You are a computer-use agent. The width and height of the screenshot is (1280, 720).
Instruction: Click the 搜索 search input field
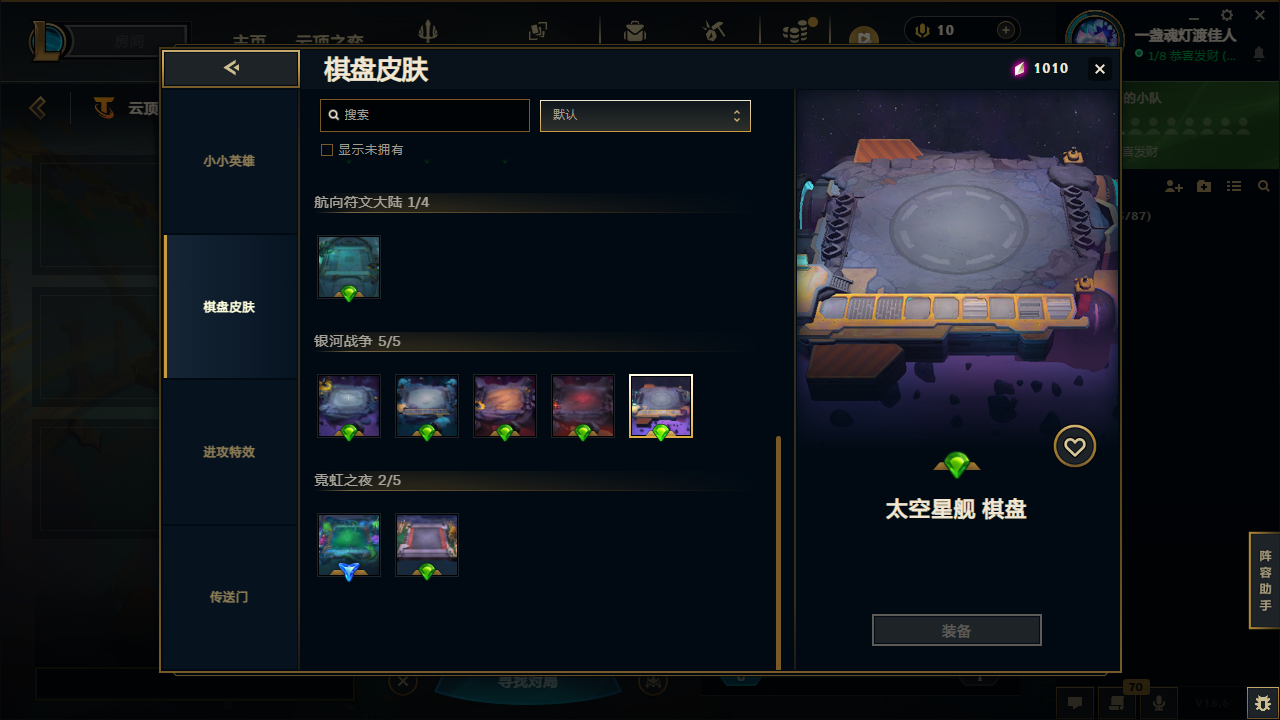tap(425, 115)
